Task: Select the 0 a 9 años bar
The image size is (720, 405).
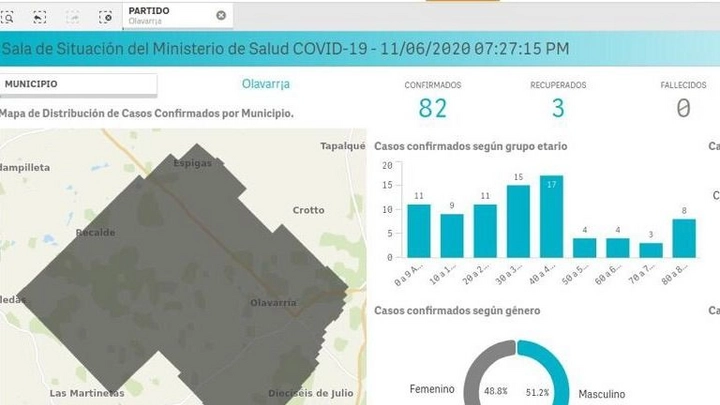Action: (419, 231)
